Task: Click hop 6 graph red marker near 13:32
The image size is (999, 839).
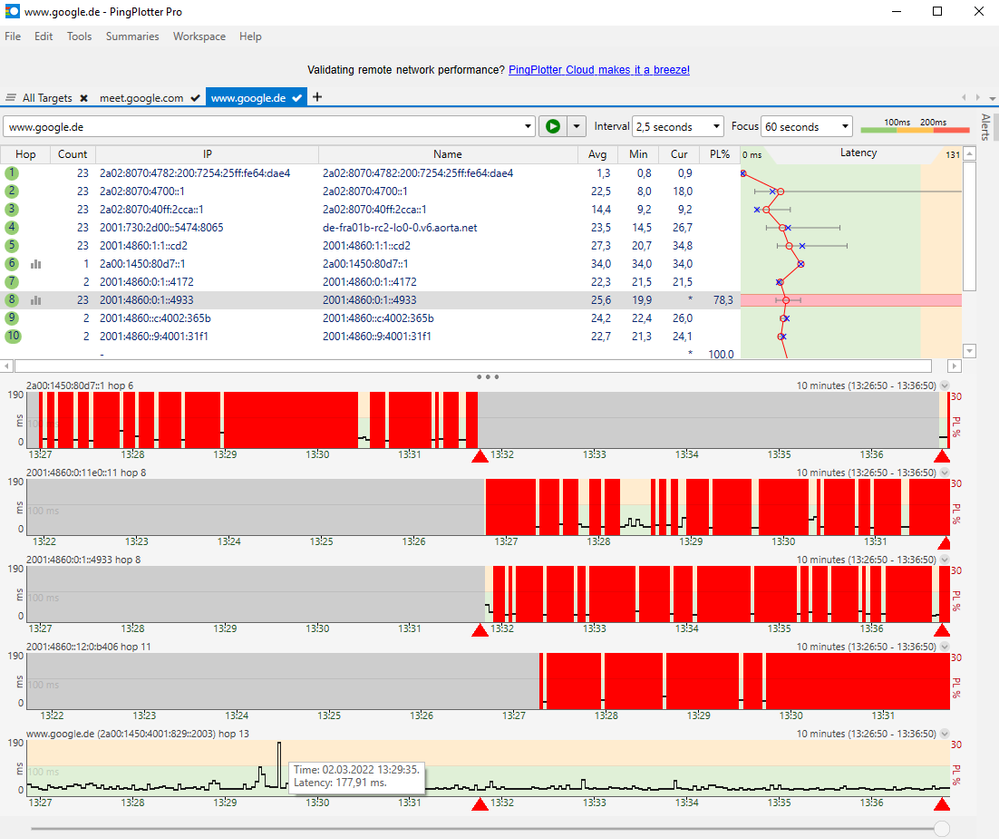Action: 480,456
